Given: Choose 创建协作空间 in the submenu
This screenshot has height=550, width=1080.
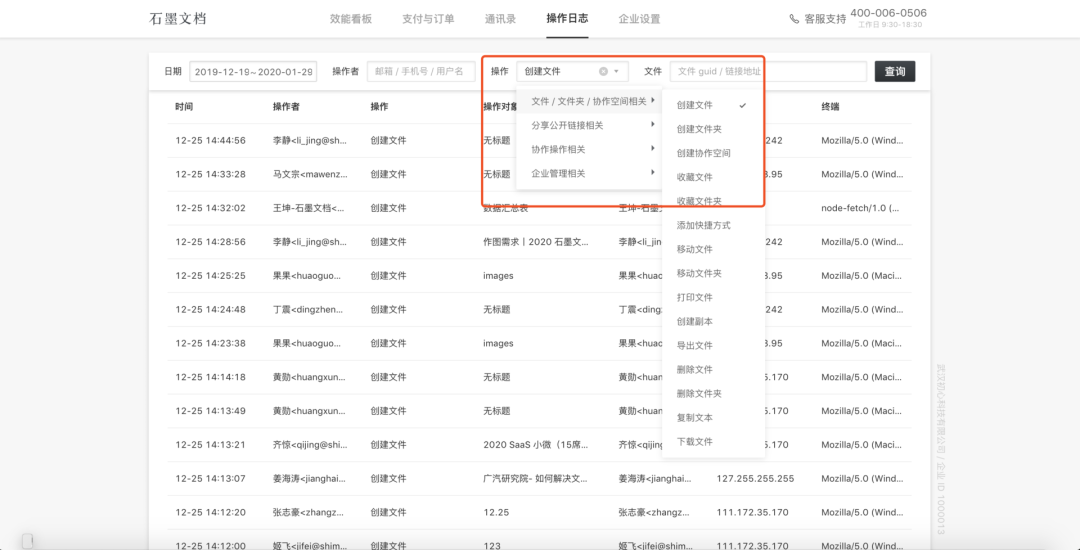Looking at the screenshot, I should click(x=703, y=153).
